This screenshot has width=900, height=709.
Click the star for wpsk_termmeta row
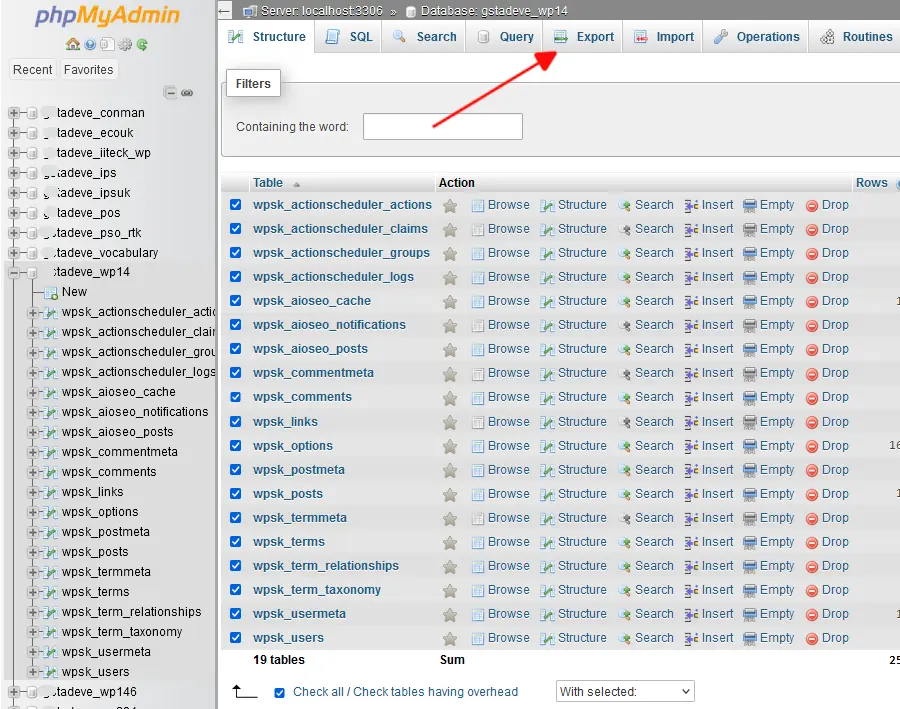point(450,518)
